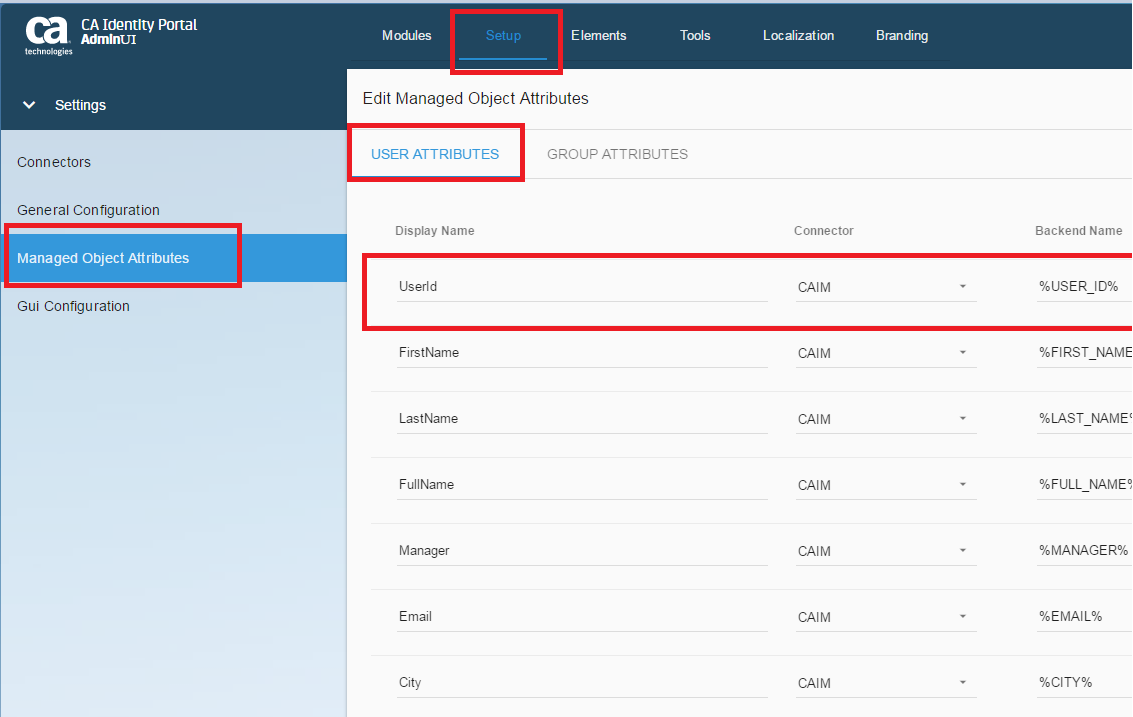Screen dimensions: 1133x717
Task: Switch to the Group Attributes tab
Action: tap(617, 154)
